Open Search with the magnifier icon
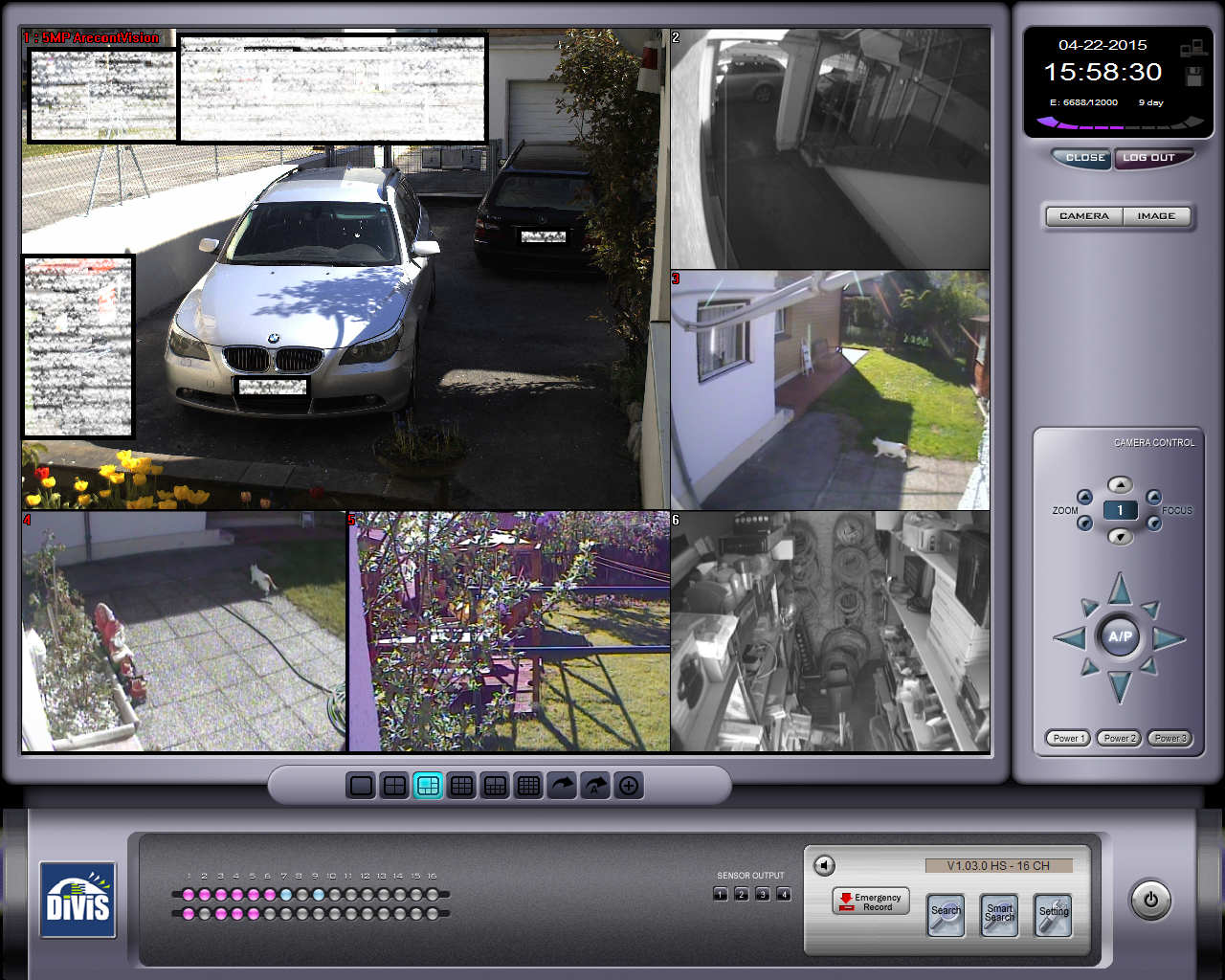Image resolution: width=1225 pixels, height=980 pixels. [946, 915]
